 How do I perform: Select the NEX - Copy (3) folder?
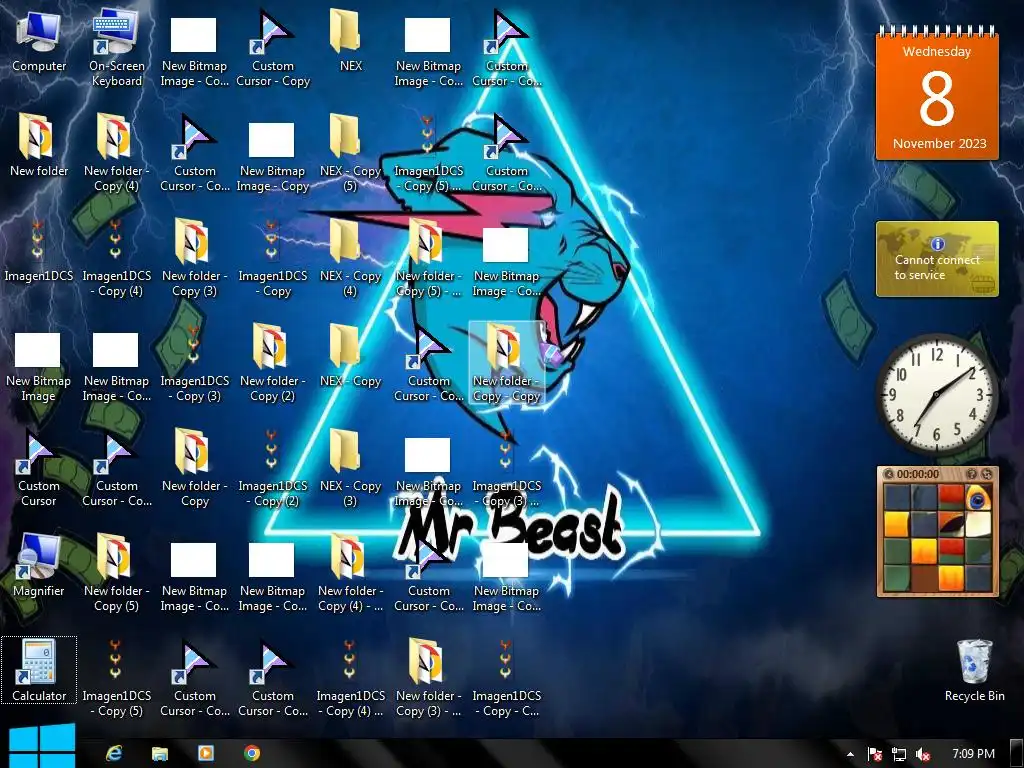[x=350, y=468]
